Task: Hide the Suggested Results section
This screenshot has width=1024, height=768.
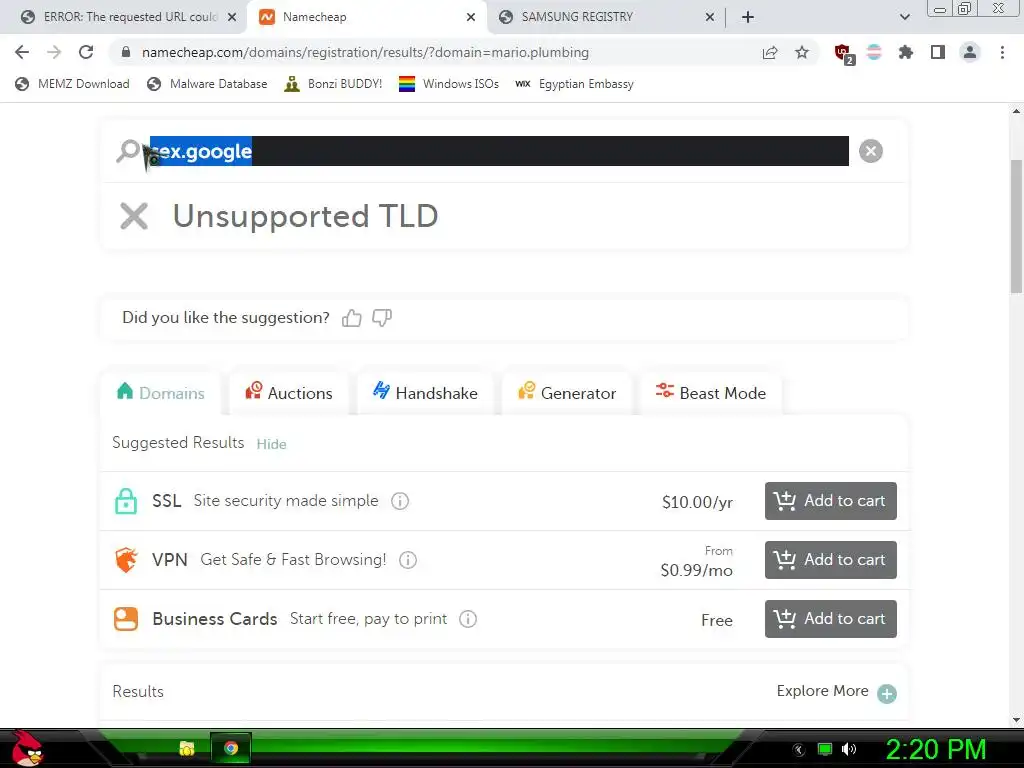Action: pos(271,444)
